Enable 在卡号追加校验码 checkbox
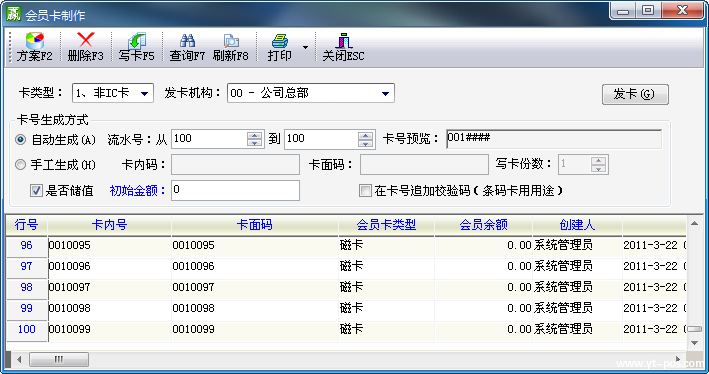This screenshot has width=709, height=374. pos(365,190)
